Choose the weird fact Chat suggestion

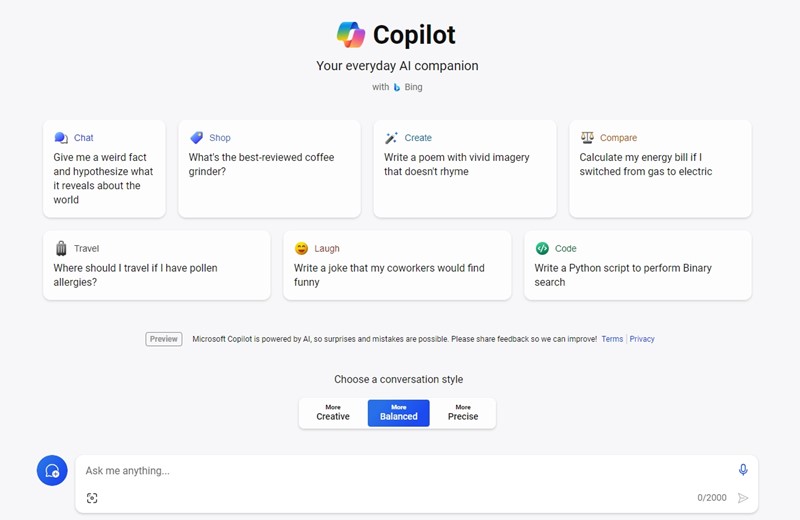pyautogui.click(x=104, y=172)
